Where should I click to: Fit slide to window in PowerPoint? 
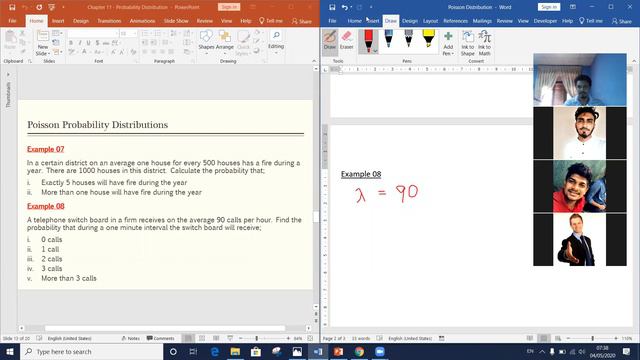point(310,338)
